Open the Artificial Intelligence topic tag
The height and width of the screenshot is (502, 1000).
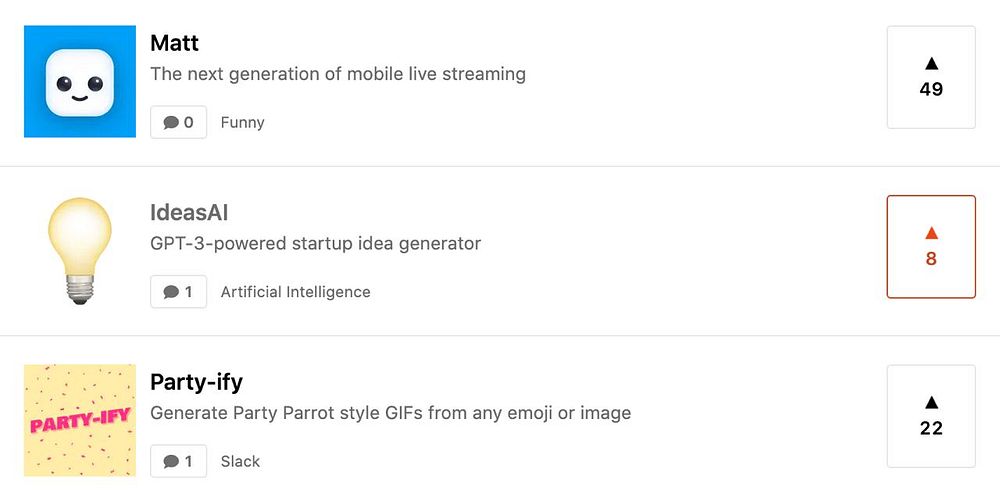click(295, 292)
